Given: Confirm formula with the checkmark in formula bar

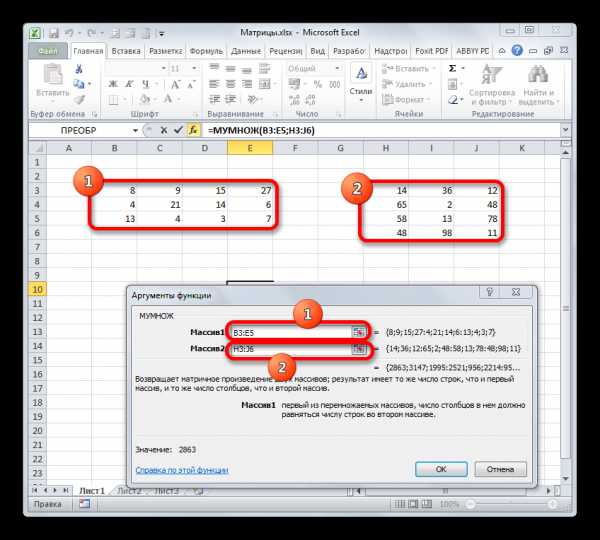Looking at the screenshot, I should pyautogui.click(x=178, y=130).
